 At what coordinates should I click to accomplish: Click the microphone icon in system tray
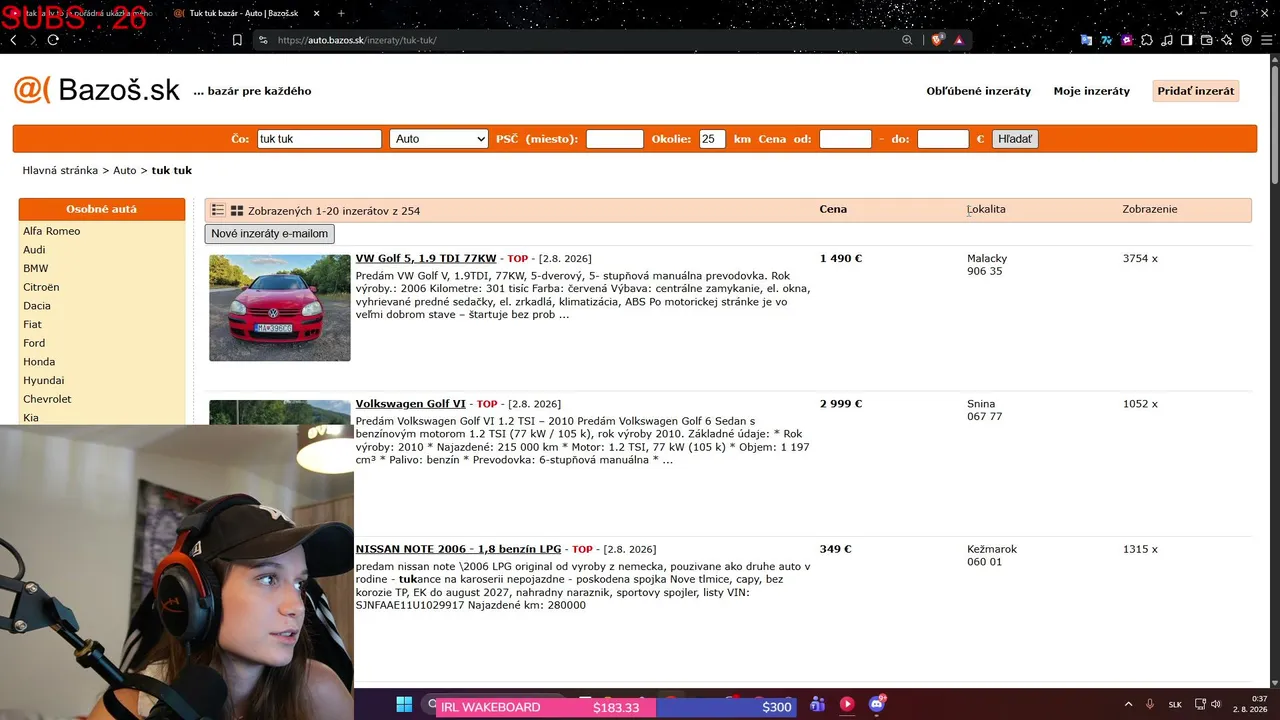pos(1150,704)
